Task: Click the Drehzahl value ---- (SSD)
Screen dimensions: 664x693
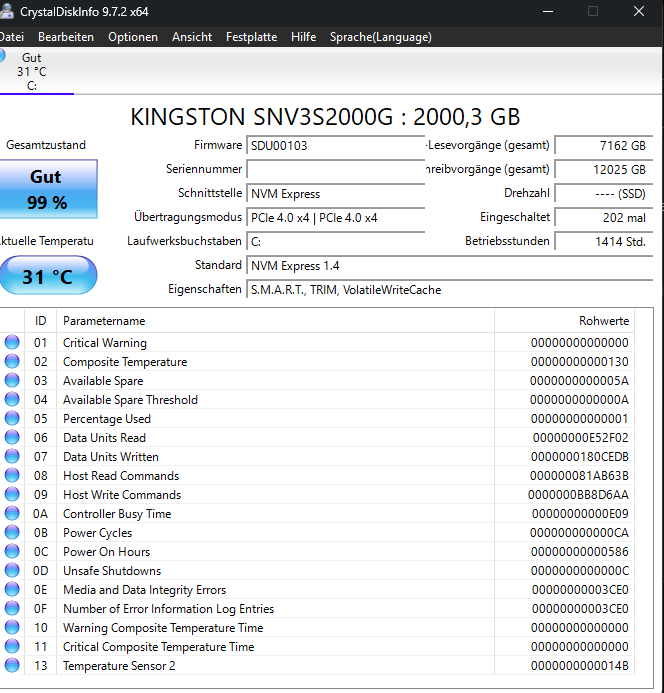Action: pos(603,194)
